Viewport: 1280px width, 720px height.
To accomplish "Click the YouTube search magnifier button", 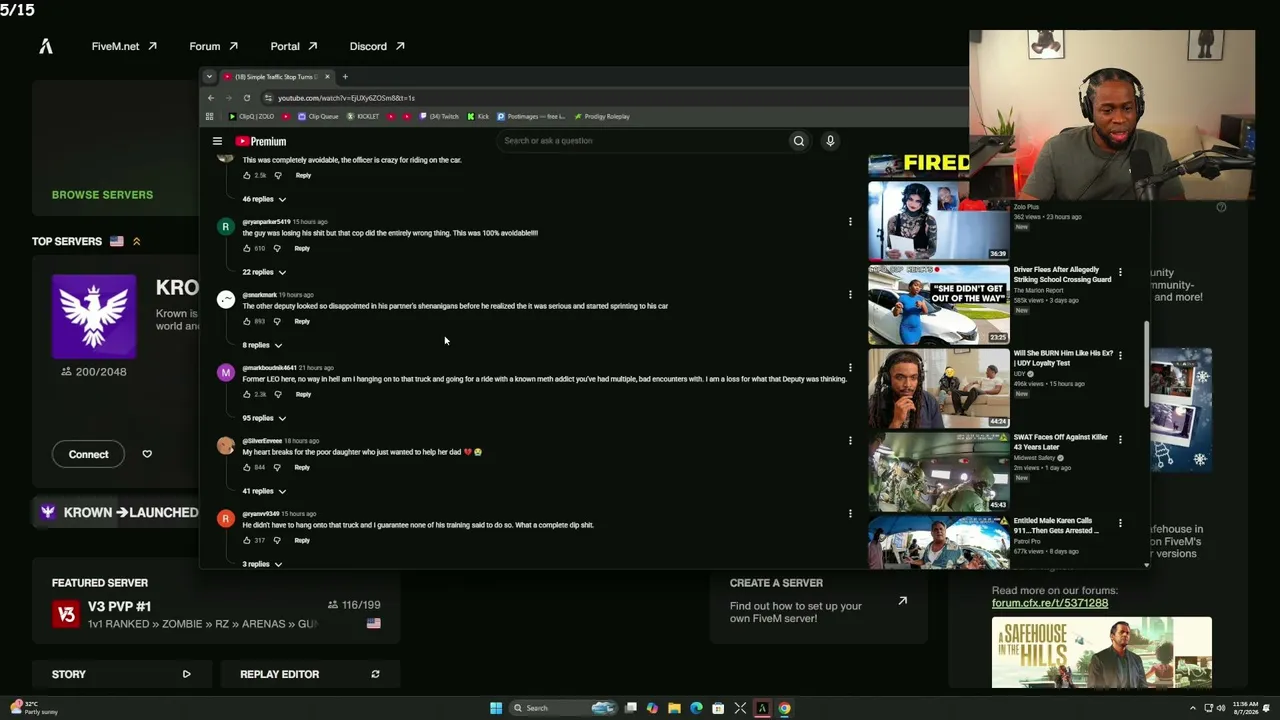I will click(x=799, y=141).
